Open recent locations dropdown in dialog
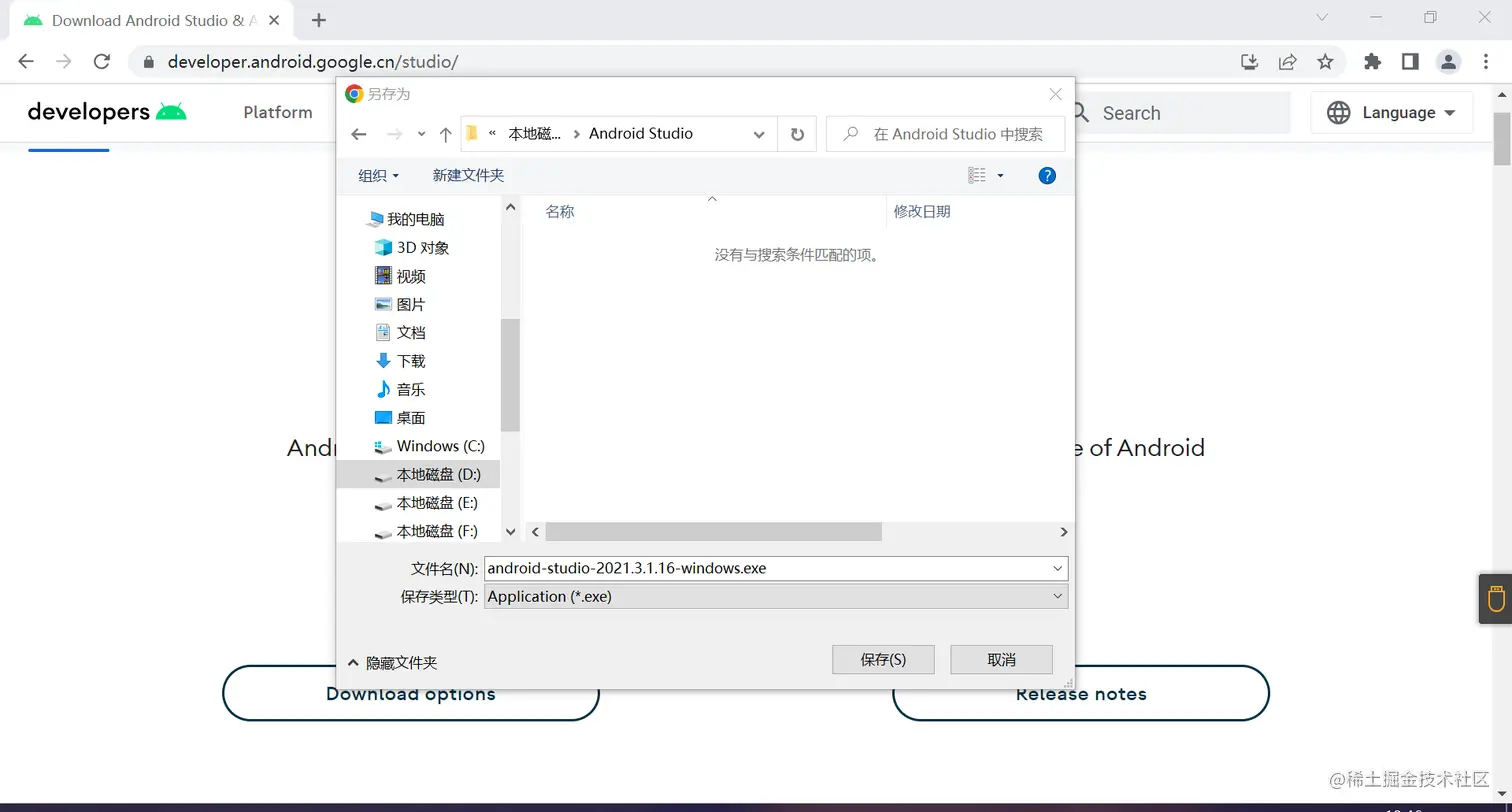1512x812 pixels. pyautogui.click(x=421, y=134)
